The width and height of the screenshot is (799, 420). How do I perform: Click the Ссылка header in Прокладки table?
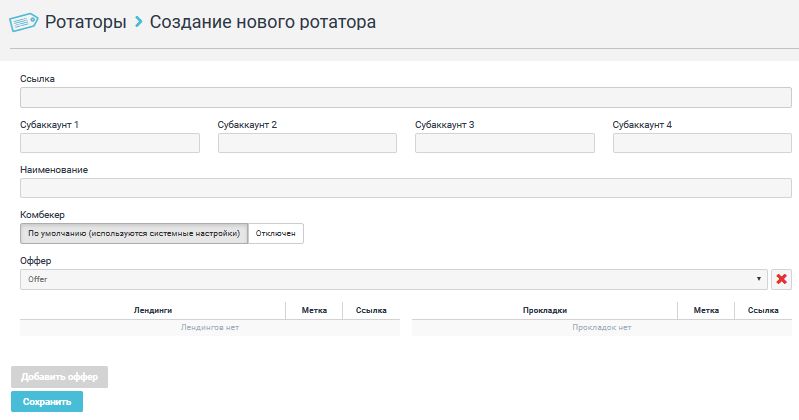pyautogui.click(x=763, y=310)
